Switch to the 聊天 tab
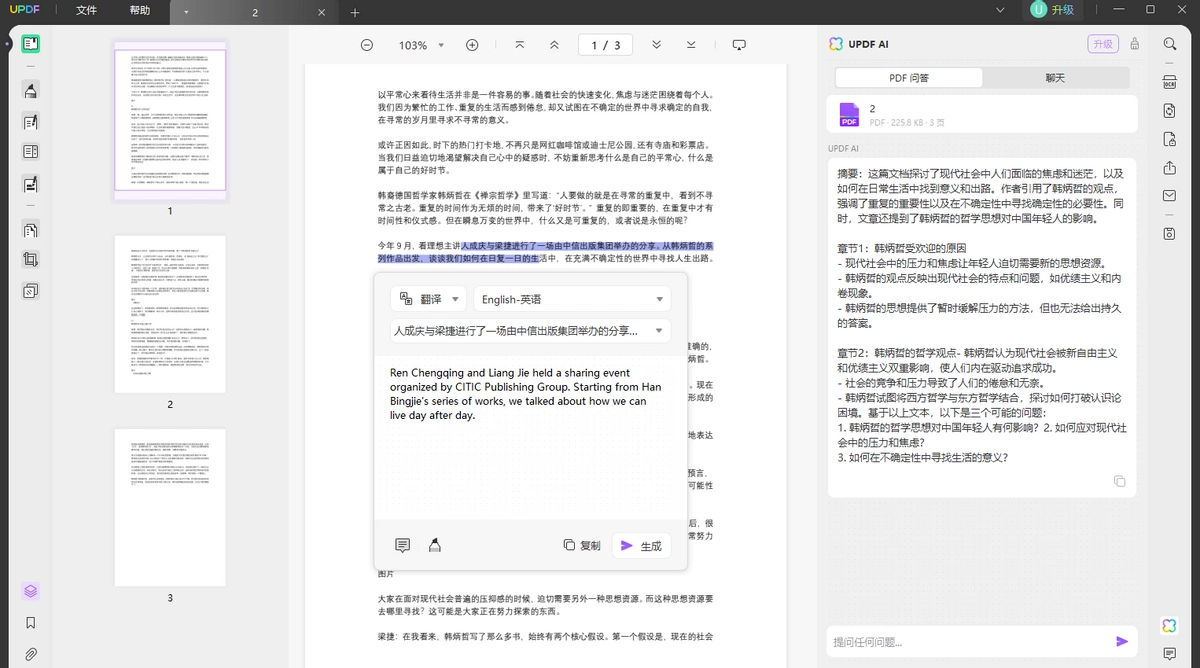 click(1055, 78)
